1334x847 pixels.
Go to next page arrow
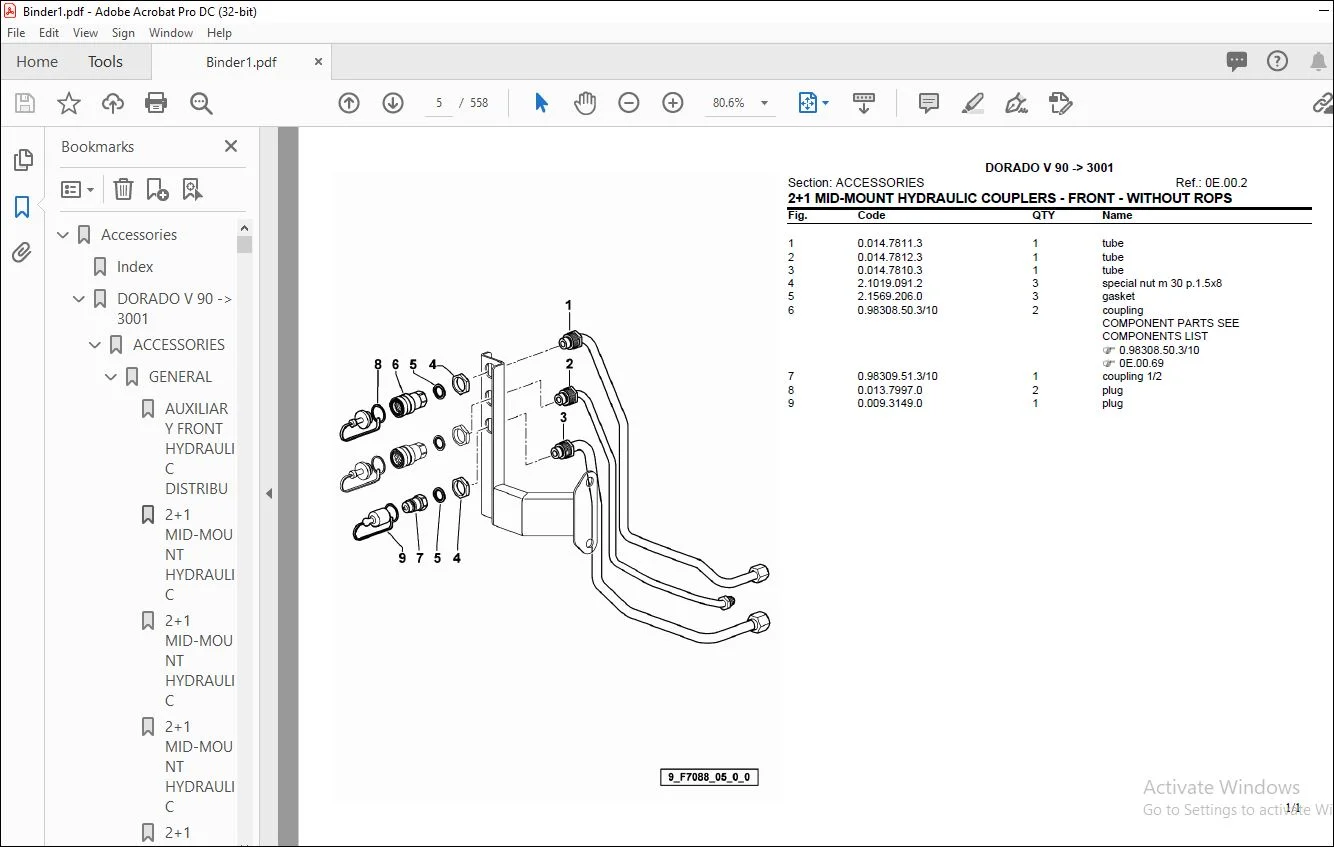click(393, 103)
